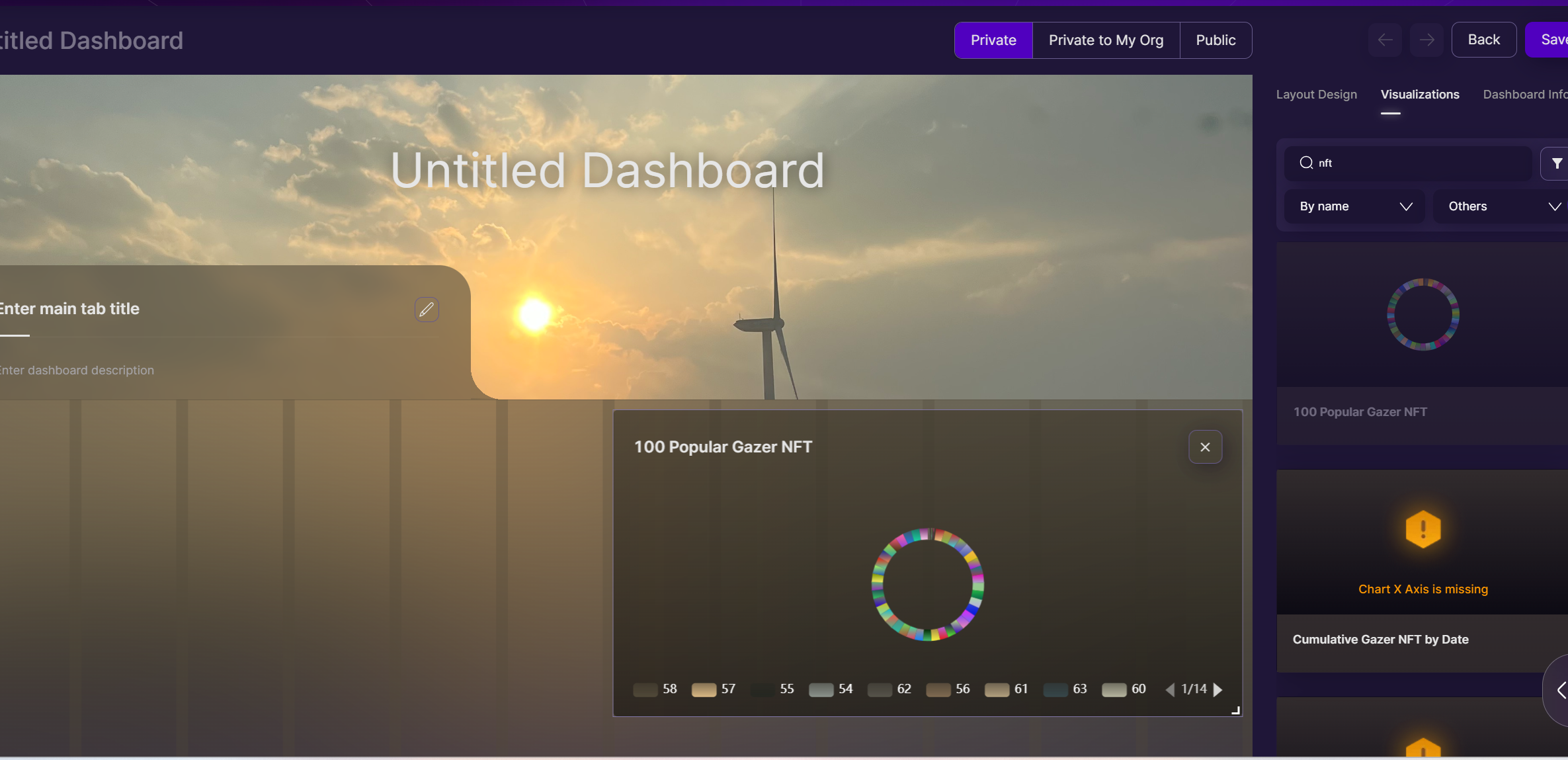The width and height of the screenshot is (1568, 760).
Task: Toggle legend item 55
Action: [772, 689]
